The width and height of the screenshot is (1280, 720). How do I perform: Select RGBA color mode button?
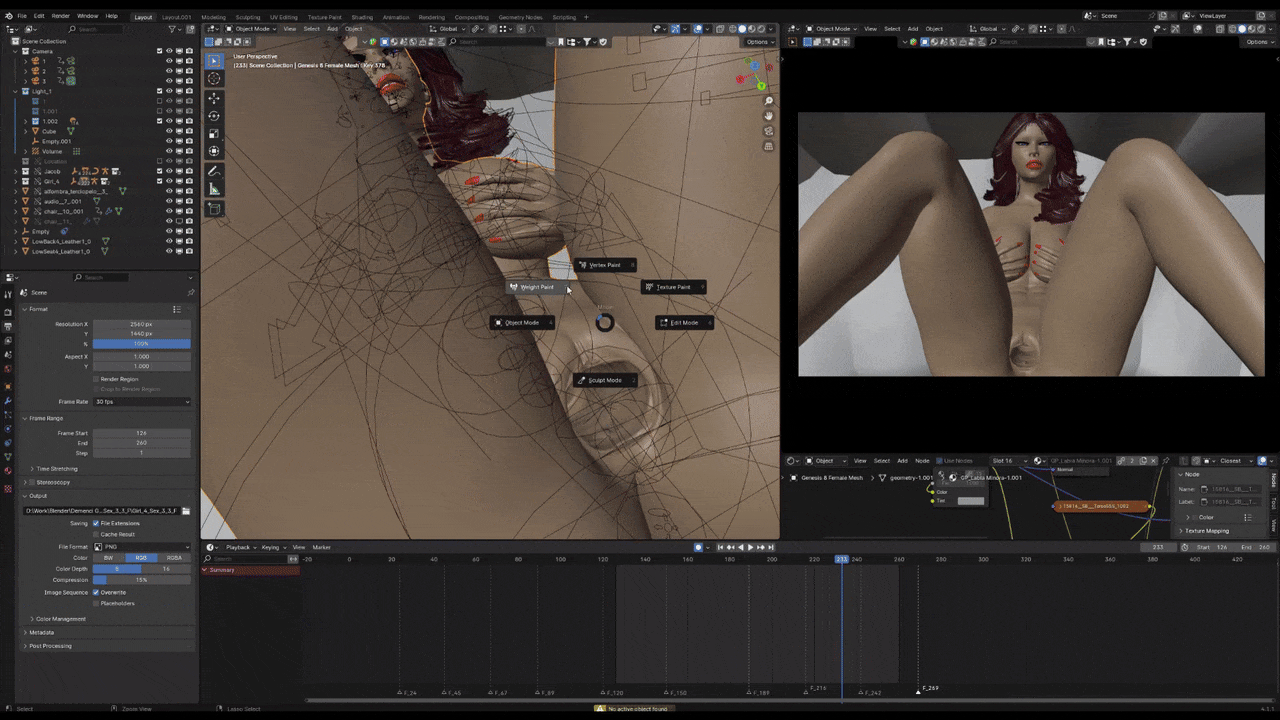(x=174, y=558)
